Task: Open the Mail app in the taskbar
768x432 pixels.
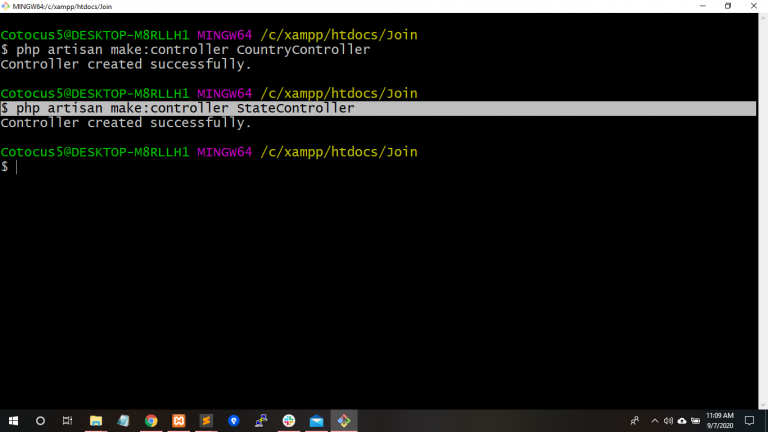Action: pyautogui.click(x=316, y=420)
